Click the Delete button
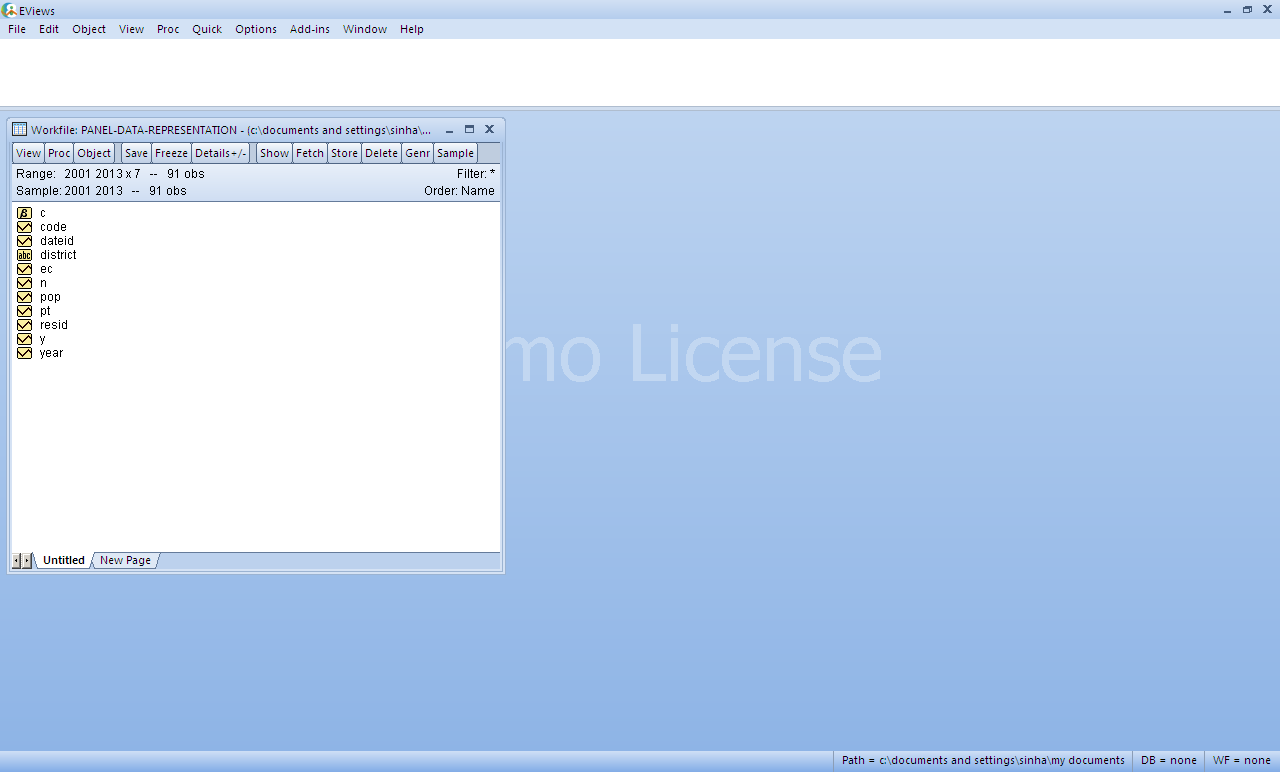 (381, 153)
